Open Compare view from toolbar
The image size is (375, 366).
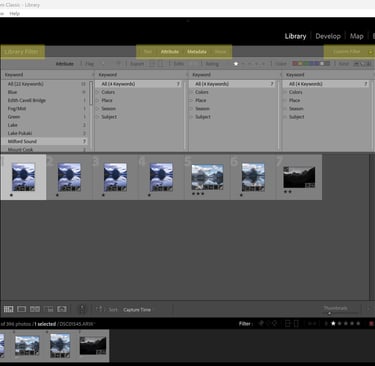[x=35, y=309]
